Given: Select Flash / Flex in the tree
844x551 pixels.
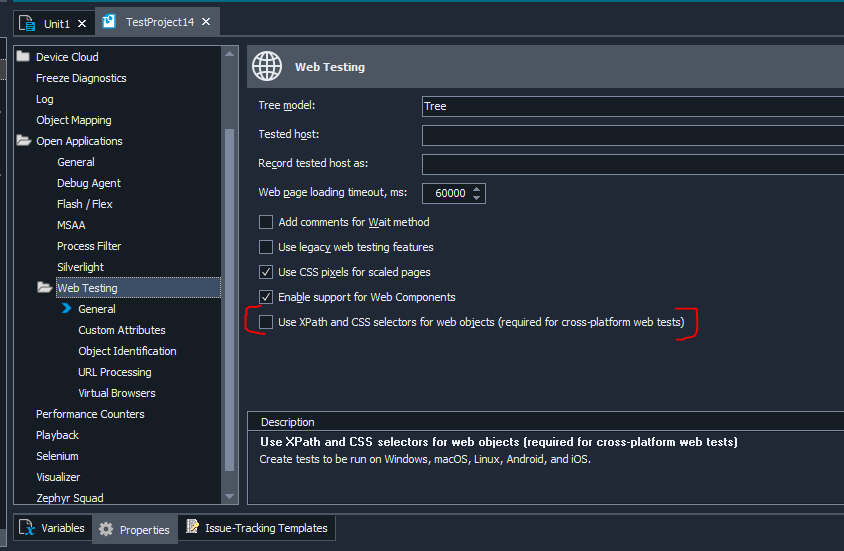Looking at the screenshot, I should 84,204.
